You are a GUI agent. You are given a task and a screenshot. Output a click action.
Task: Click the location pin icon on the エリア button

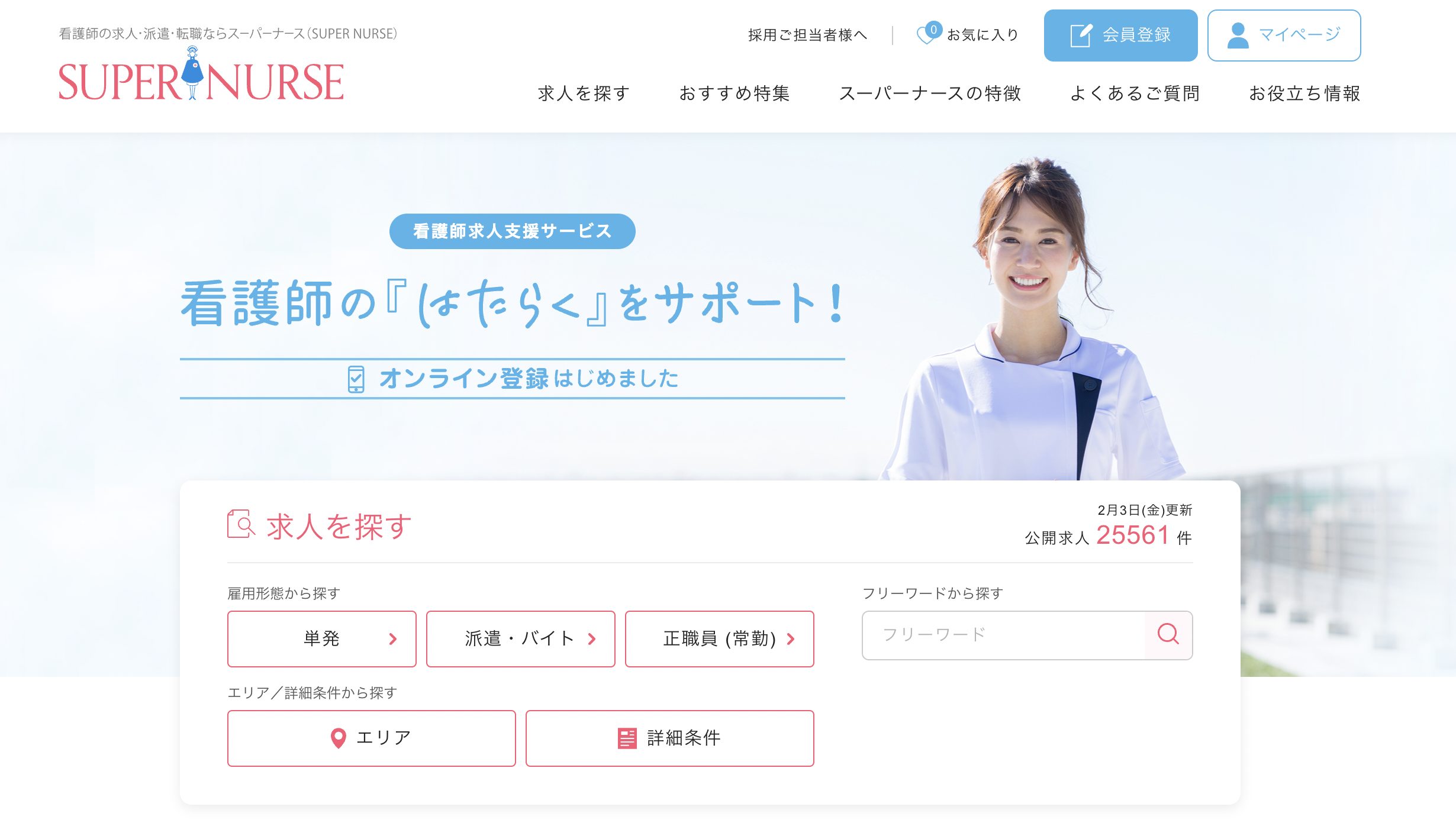click(339, 738)
